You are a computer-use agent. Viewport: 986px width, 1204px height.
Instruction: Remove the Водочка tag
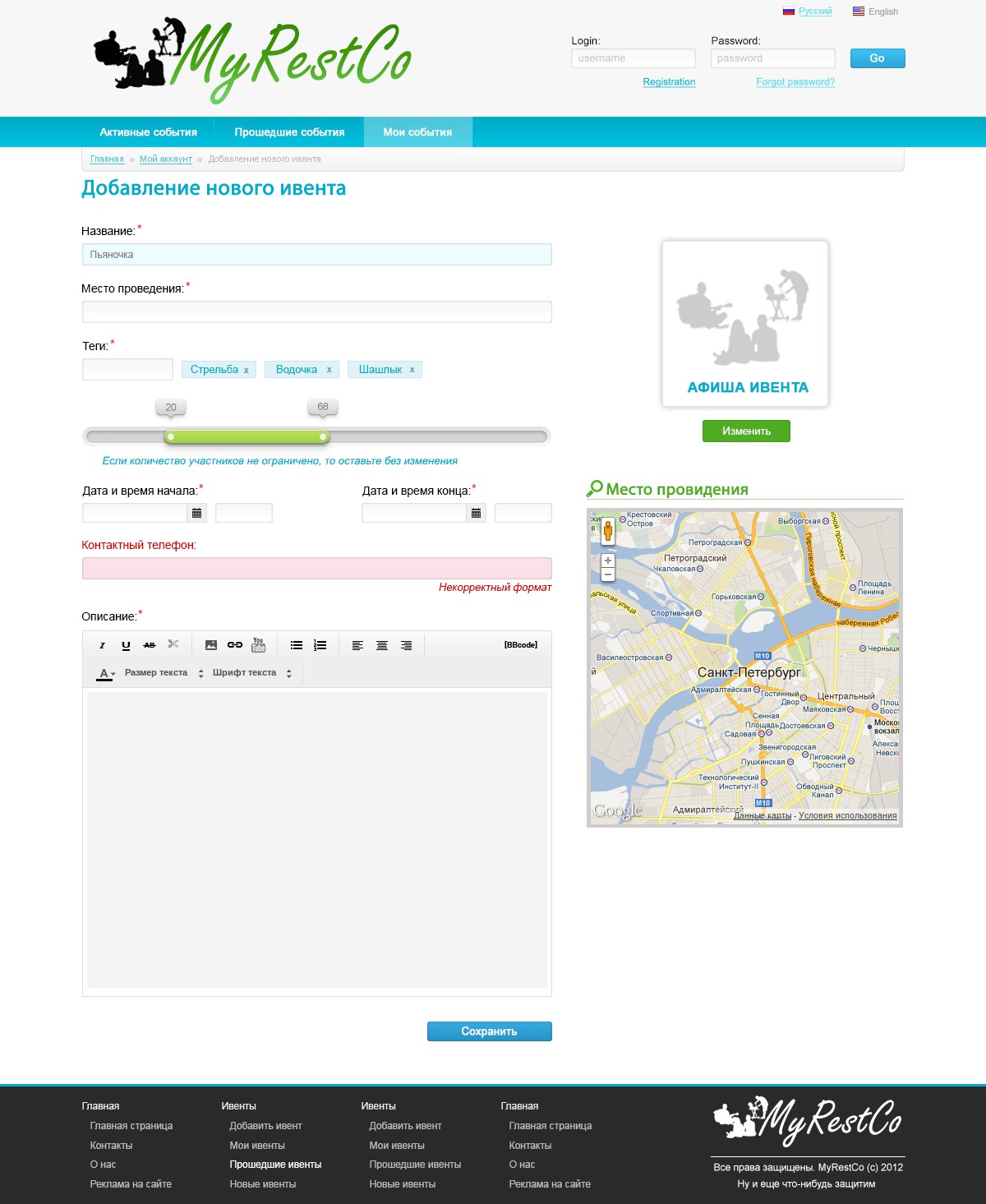click(329, 370)
